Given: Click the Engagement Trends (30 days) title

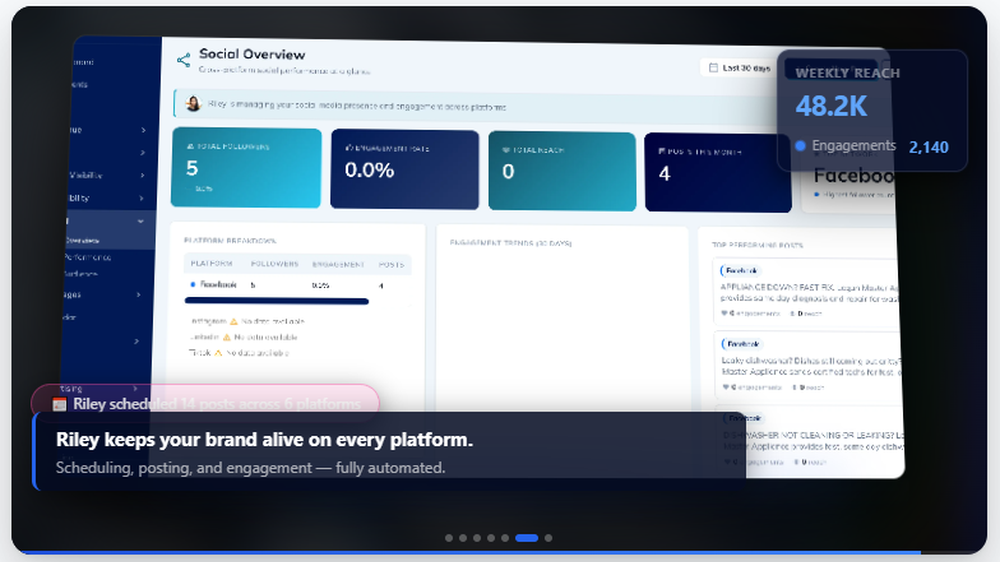Looking at the screenshot, I should point(510,243).
